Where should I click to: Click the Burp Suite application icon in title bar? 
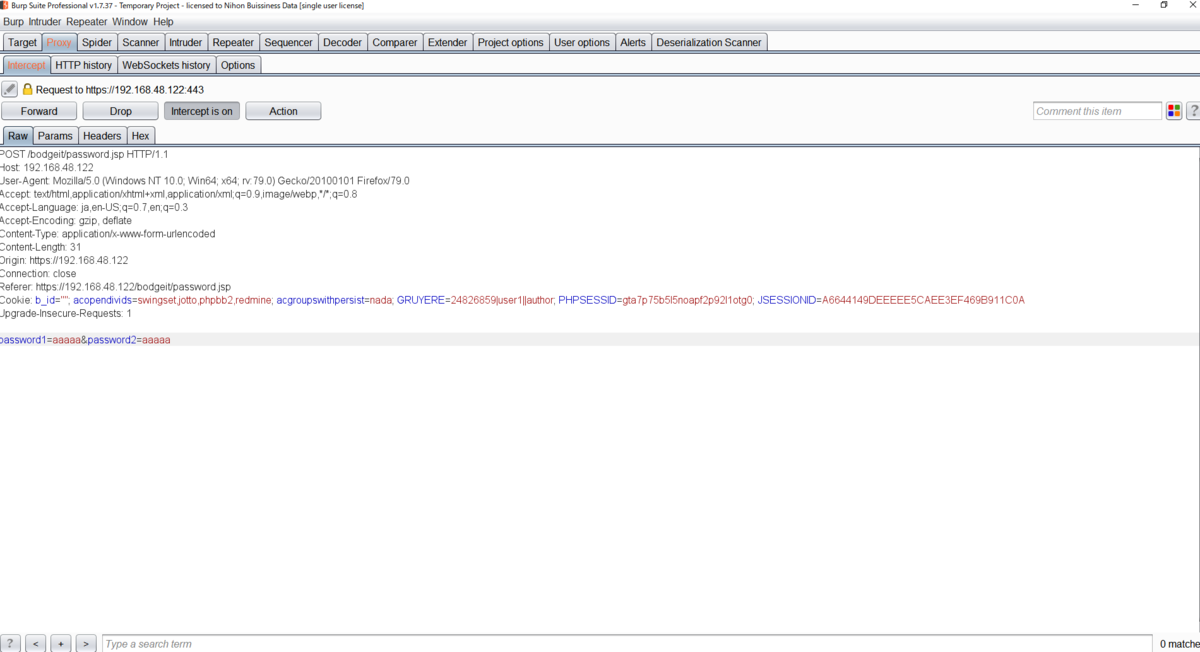click(x=5, y=5)
